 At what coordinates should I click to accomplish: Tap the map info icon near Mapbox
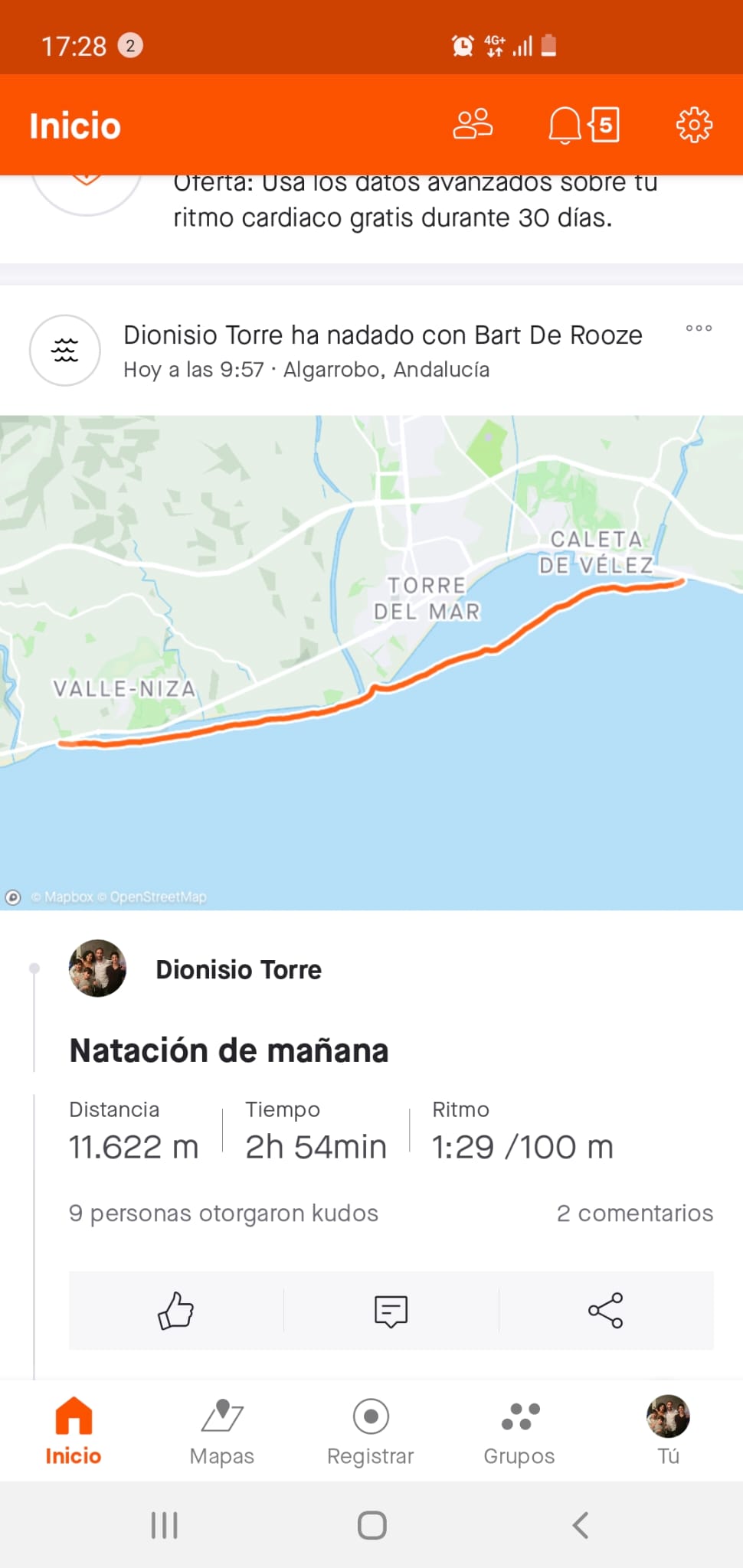(x=13, y=897)
